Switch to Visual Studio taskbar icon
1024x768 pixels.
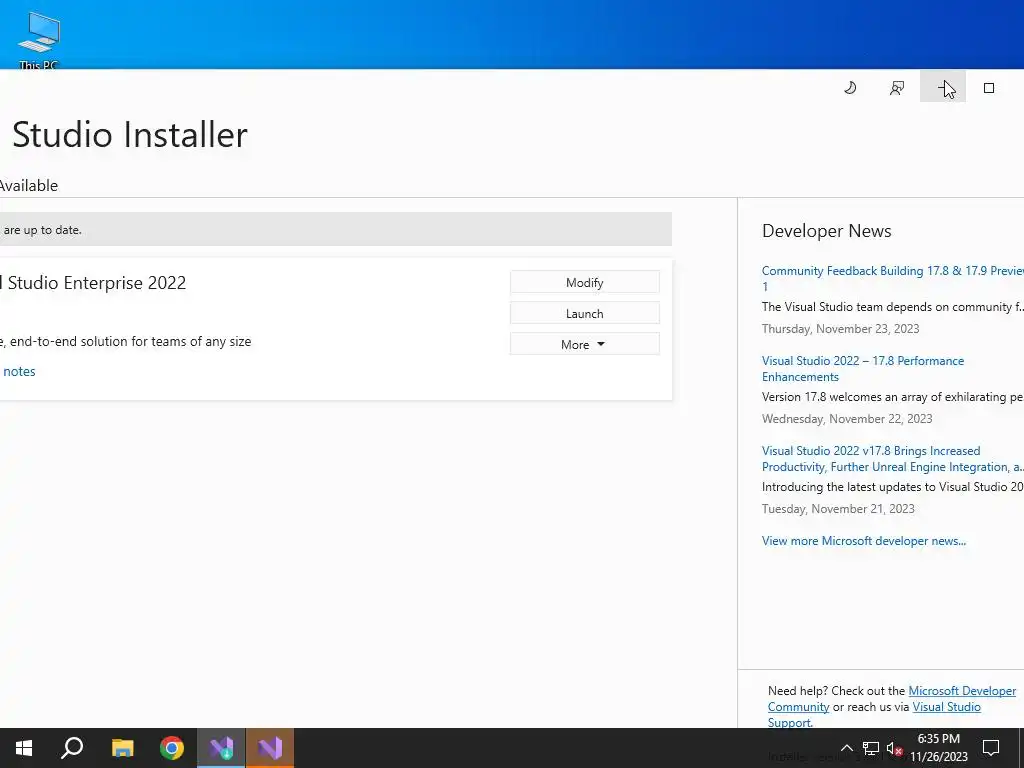click(270, 748)
